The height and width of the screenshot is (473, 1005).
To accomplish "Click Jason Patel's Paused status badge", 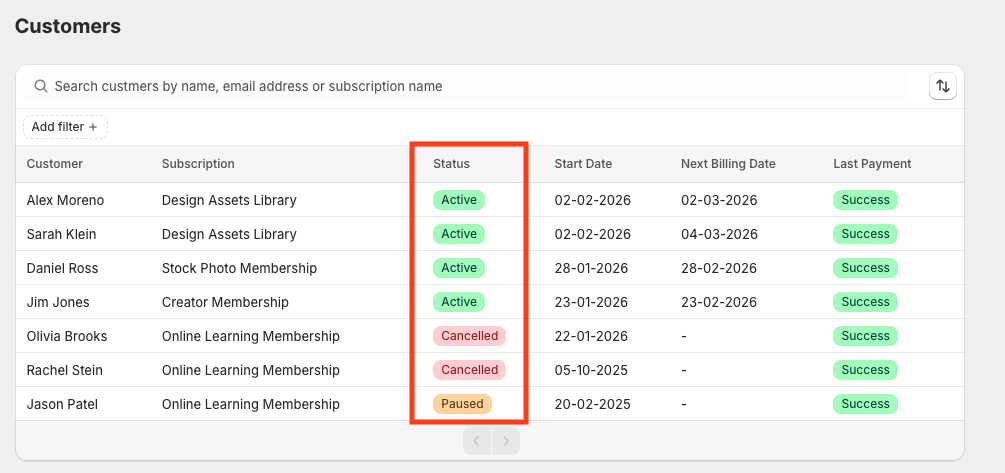I will point(463,404).
